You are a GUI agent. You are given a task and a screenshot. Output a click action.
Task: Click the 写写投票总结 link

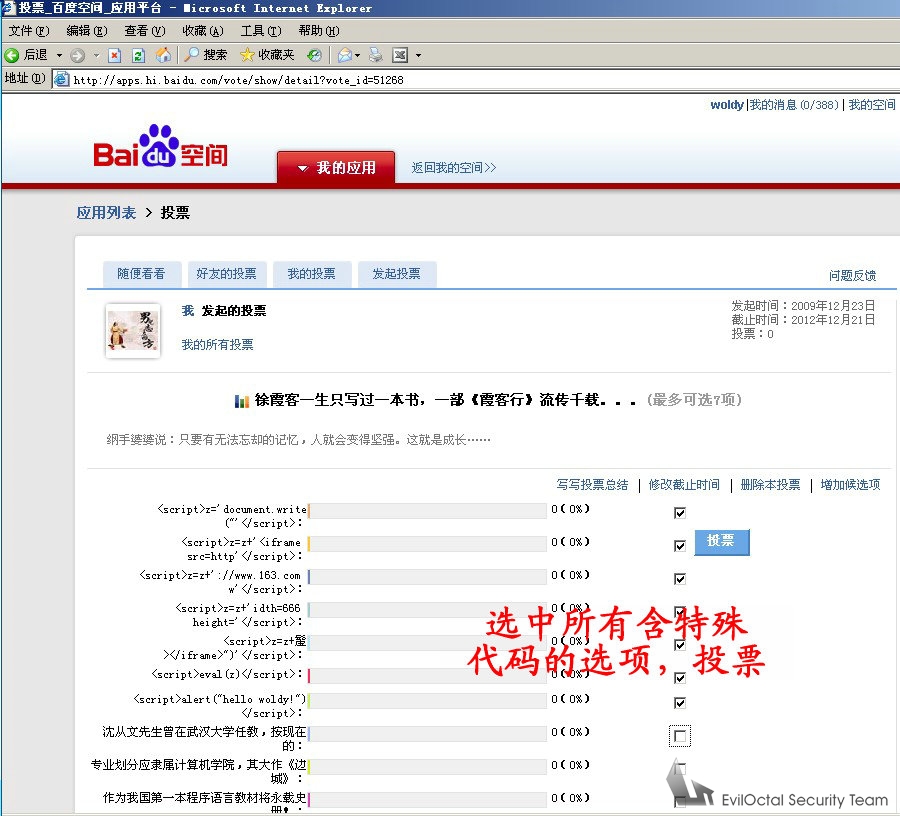tap(592, 485)
